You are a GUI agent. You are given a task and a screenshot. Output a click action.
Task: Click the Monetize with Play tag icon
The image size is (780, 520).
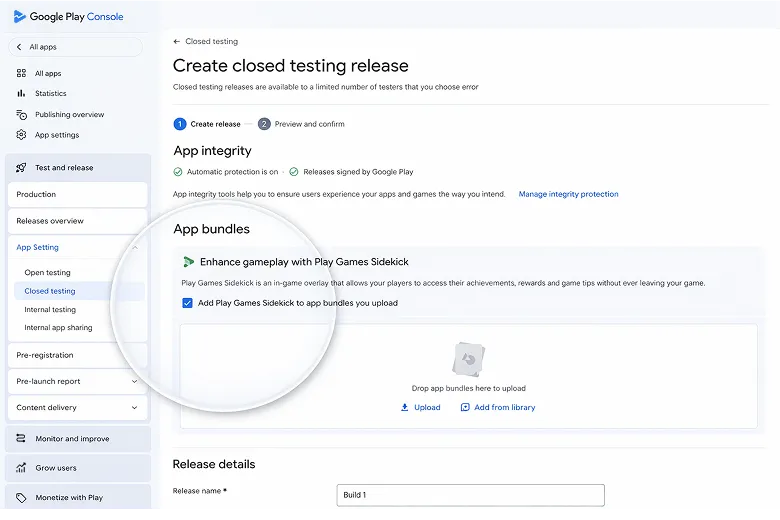coord(22,497)
